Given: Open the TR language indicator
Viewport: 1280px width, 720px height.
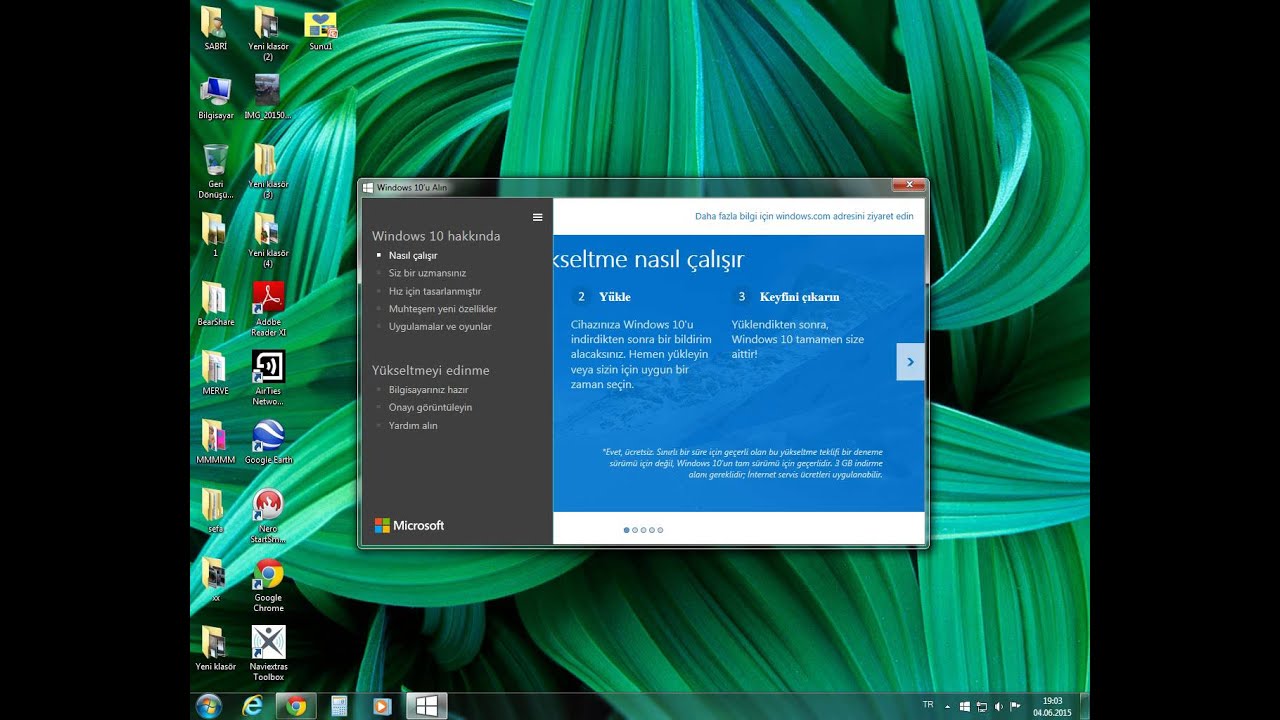Looking at the screenshot, I should tap(928, 705).
